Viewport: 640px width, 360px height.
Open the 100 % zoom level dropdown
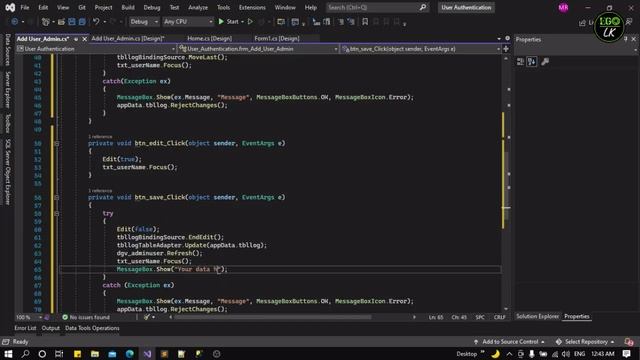[x=29, y=317]
